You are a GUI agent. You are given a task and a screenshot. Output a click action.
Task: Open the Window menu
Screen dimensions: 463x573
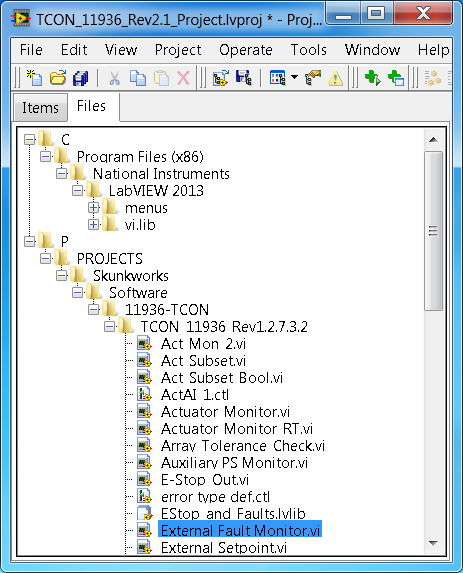tap(372, 50)
